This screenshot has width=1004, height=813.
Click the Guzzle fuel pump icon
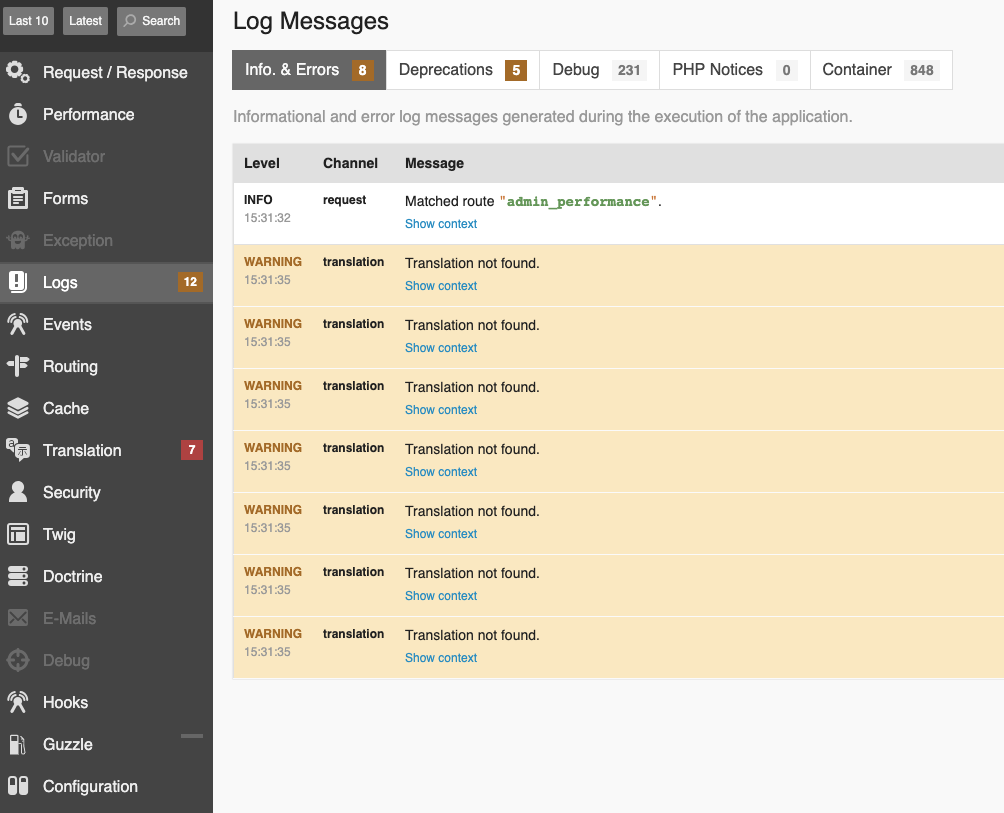(18, 745)
